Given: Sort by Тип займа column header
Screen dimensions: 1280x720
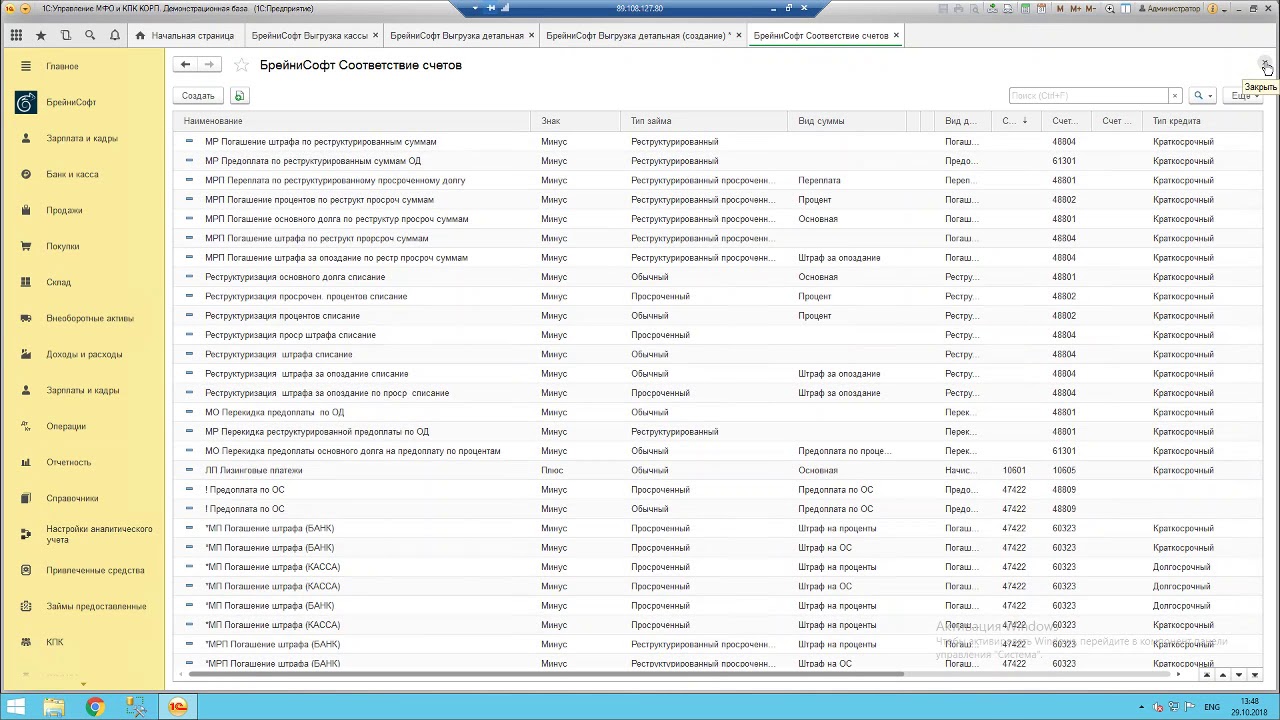Looking at the screenshot, I should coord(704,121).
